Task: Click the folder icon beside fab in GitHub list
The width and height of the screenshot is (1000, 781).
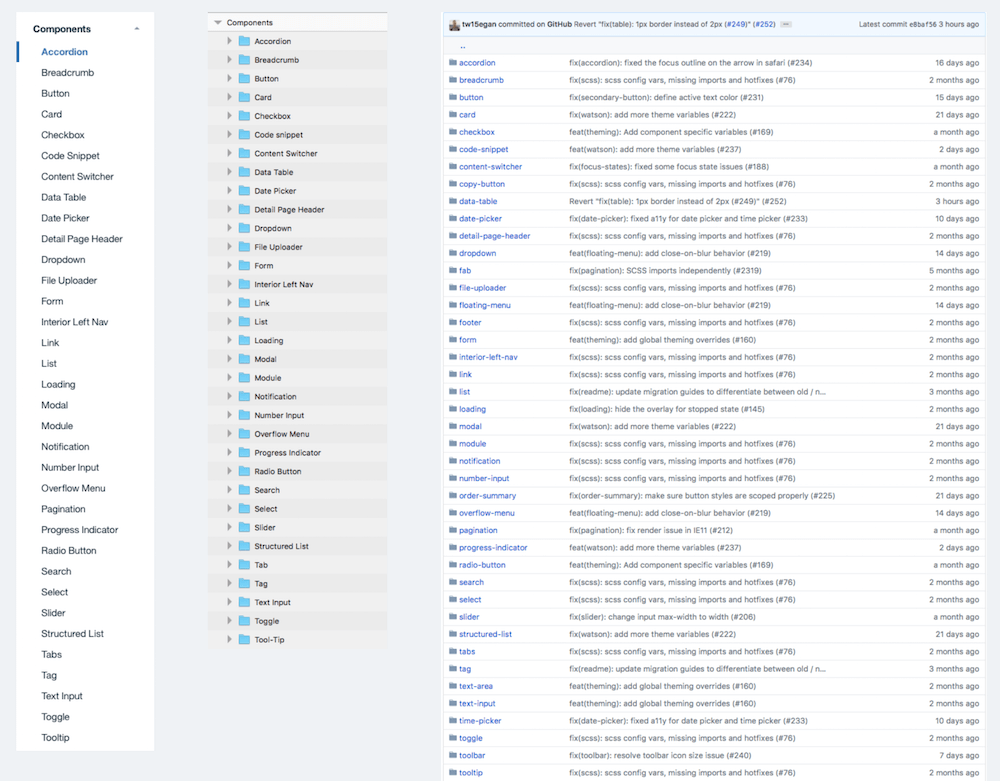Action: point(453,270)
